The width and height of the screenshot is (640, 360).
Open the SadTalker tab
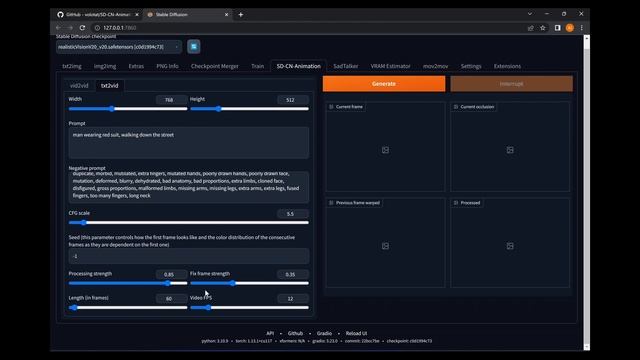(346, 66)
